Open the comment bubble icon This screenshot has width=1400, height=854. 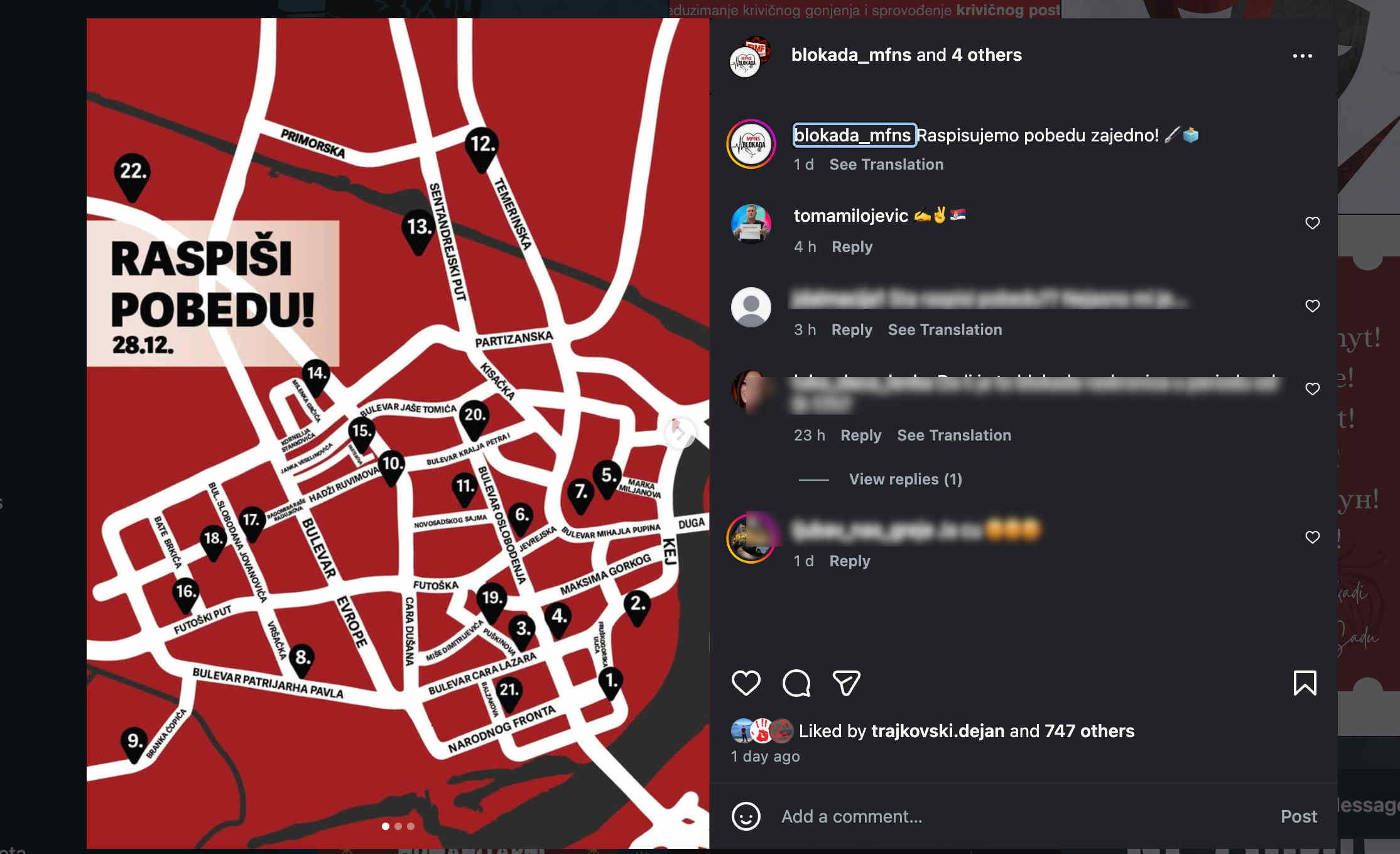796,683
